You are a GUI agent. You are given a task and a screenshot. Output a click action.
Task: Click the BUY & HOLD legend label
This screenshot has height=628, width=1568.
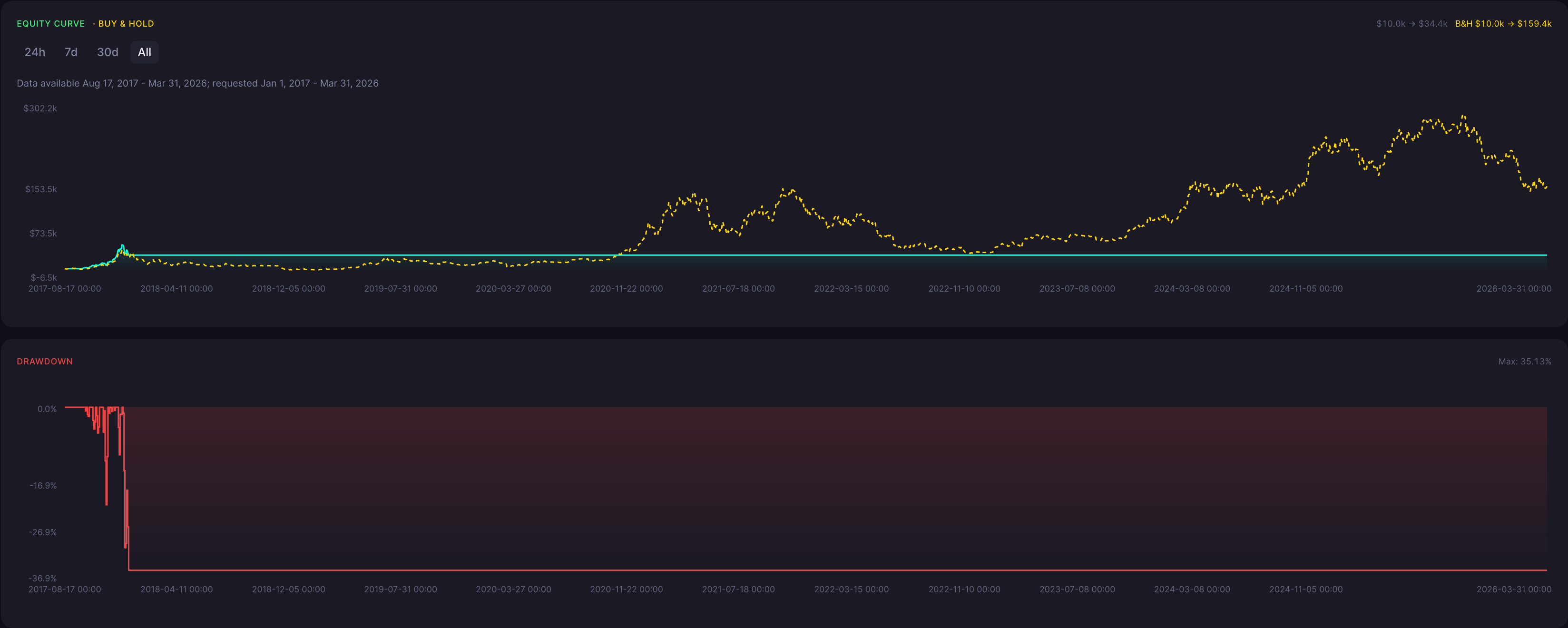point(126,24)
